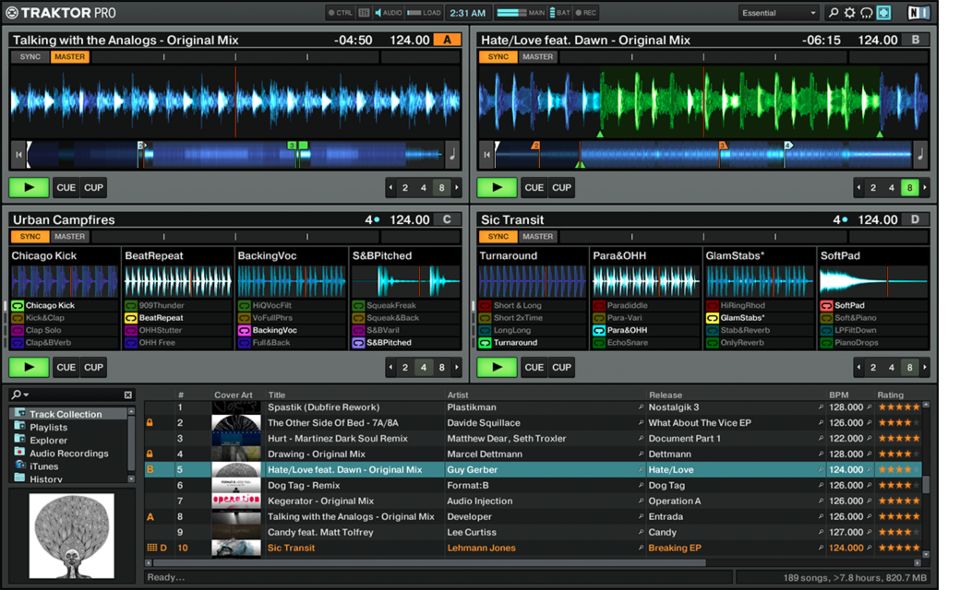This screenshot has width=960, height=590.
Task: Open the Essential layout dropdown
Action: (x=778, y=13)
